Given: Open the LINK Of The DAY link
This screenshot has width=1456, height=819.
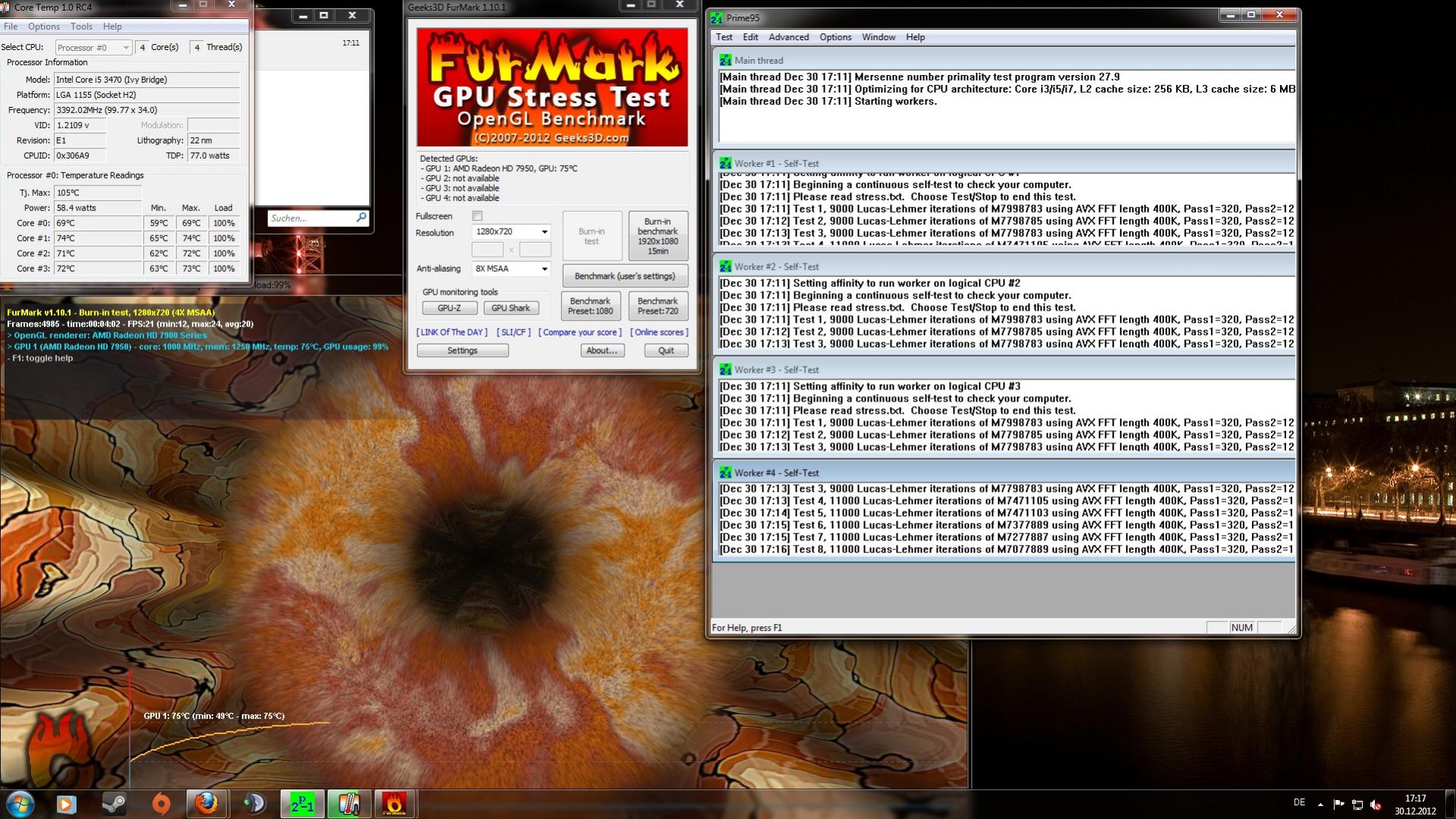Looking at the screenshot, I should click(451, 332).
